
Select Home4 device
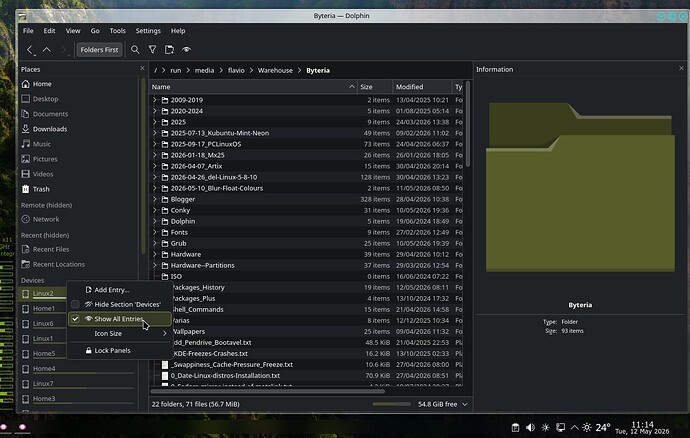pos(77,369)
